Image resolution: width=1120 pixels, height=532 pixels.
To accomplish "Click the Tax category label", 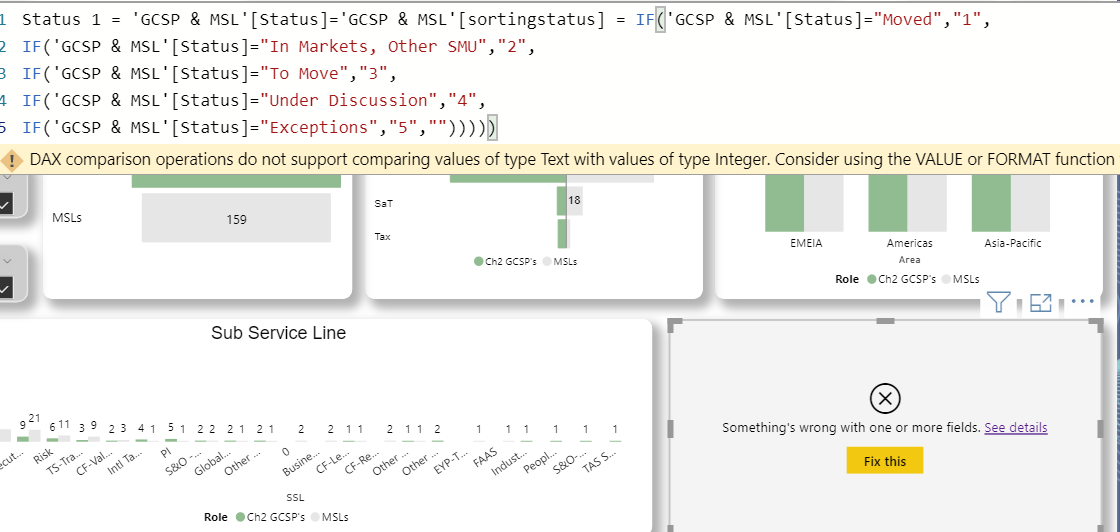I will coord(382,236).
